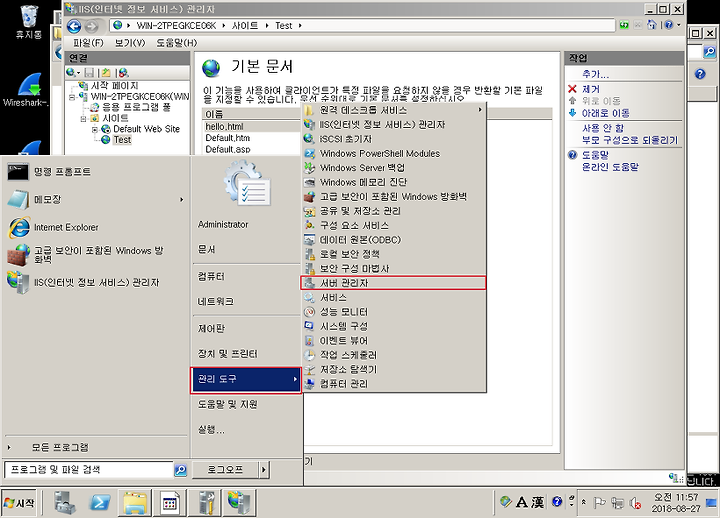Click the Windows PowerShell Modules icon

(x=309, y=153)
